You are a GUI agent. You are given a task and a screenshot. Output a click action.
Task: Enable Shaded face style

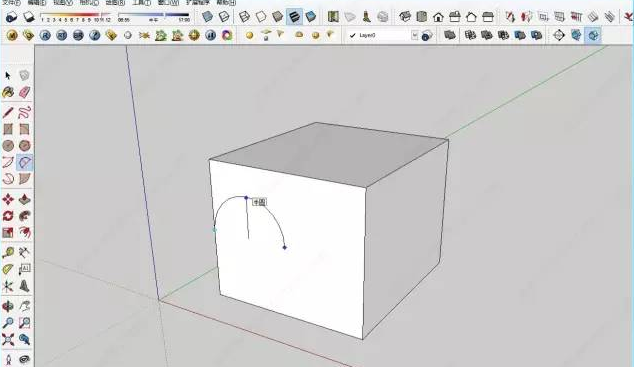[278, 17]
